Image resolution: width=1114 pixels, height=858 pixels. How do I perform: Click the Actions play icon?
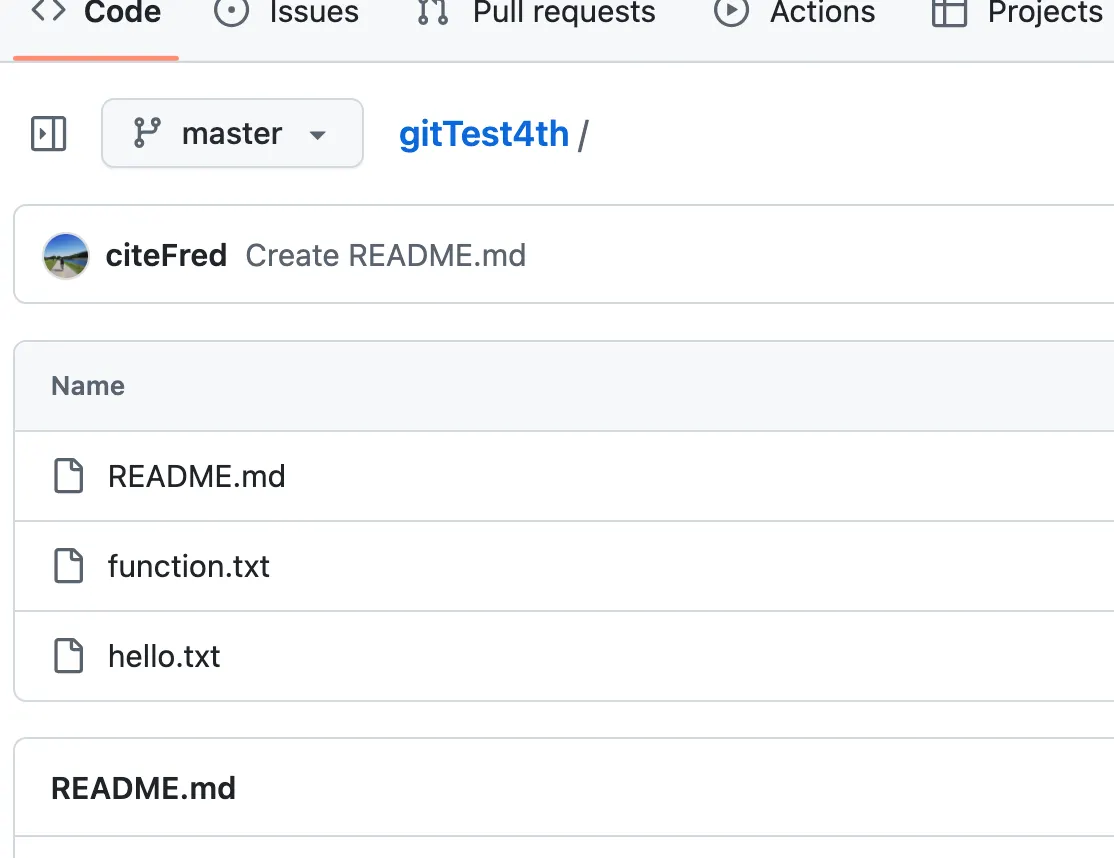[732, 12]
